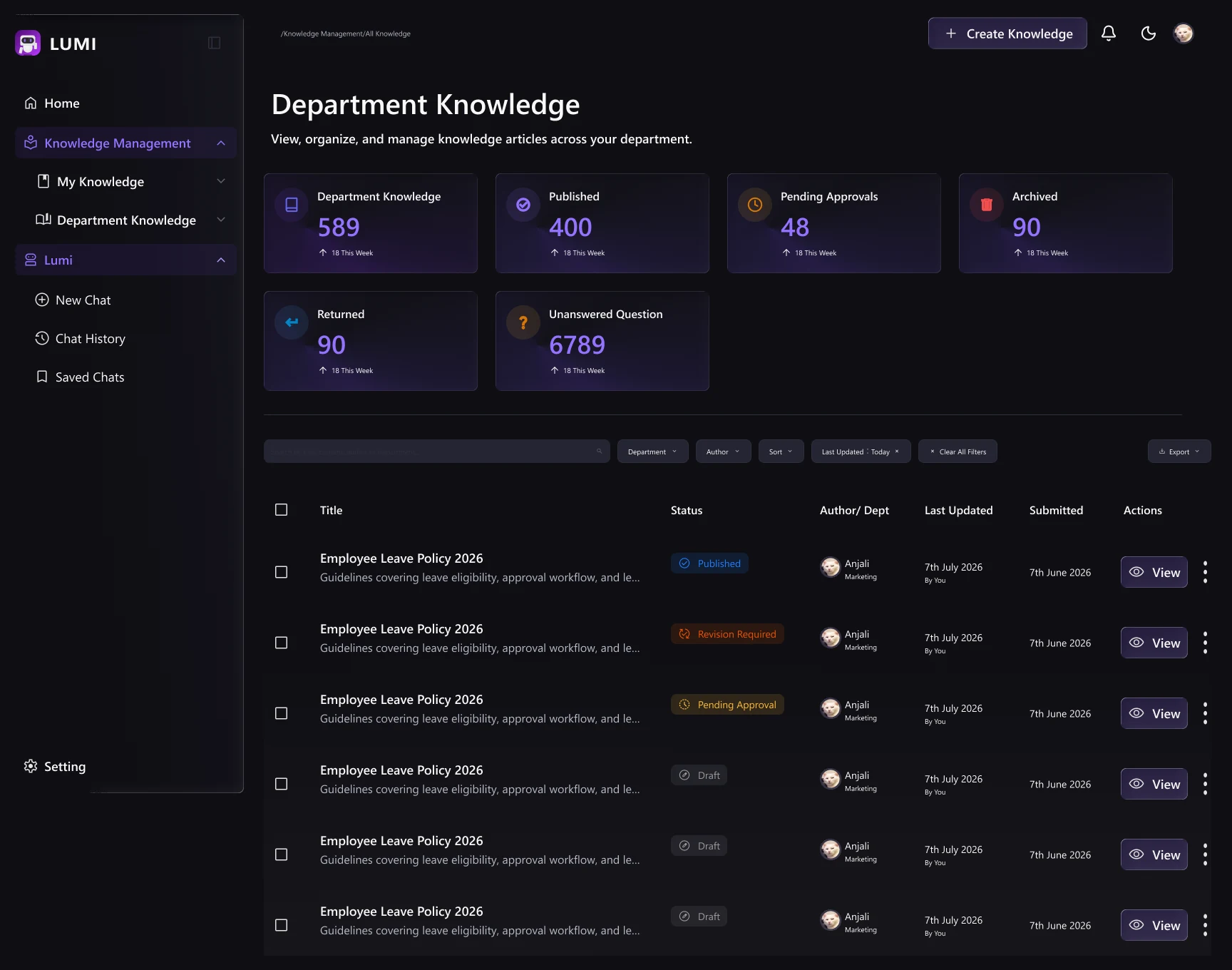Viewport: 1232px width, 970px height.
Task: Click the Revision Required status badge
Action: click(x=727, y=634)
